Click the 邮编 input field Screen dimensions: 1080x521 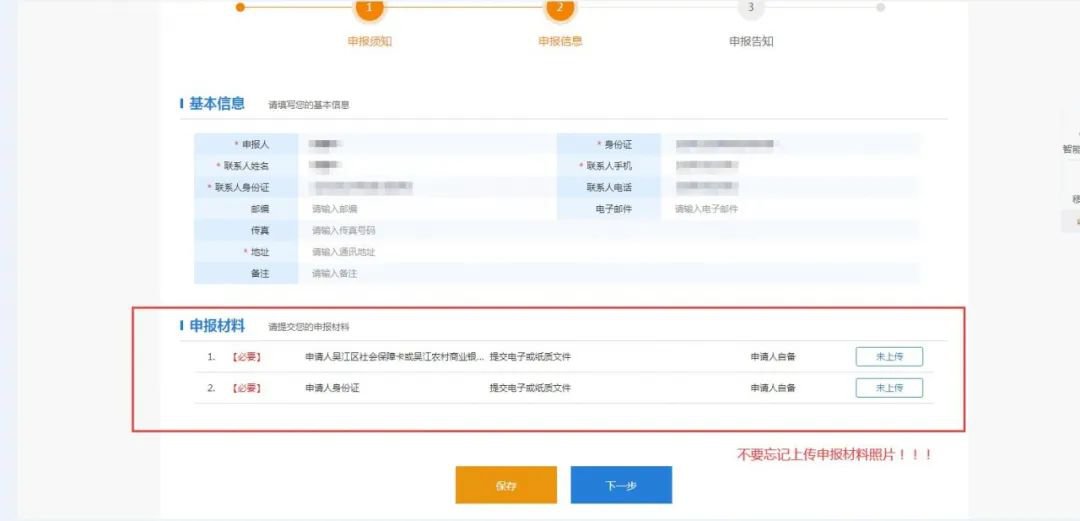point(427,209)
